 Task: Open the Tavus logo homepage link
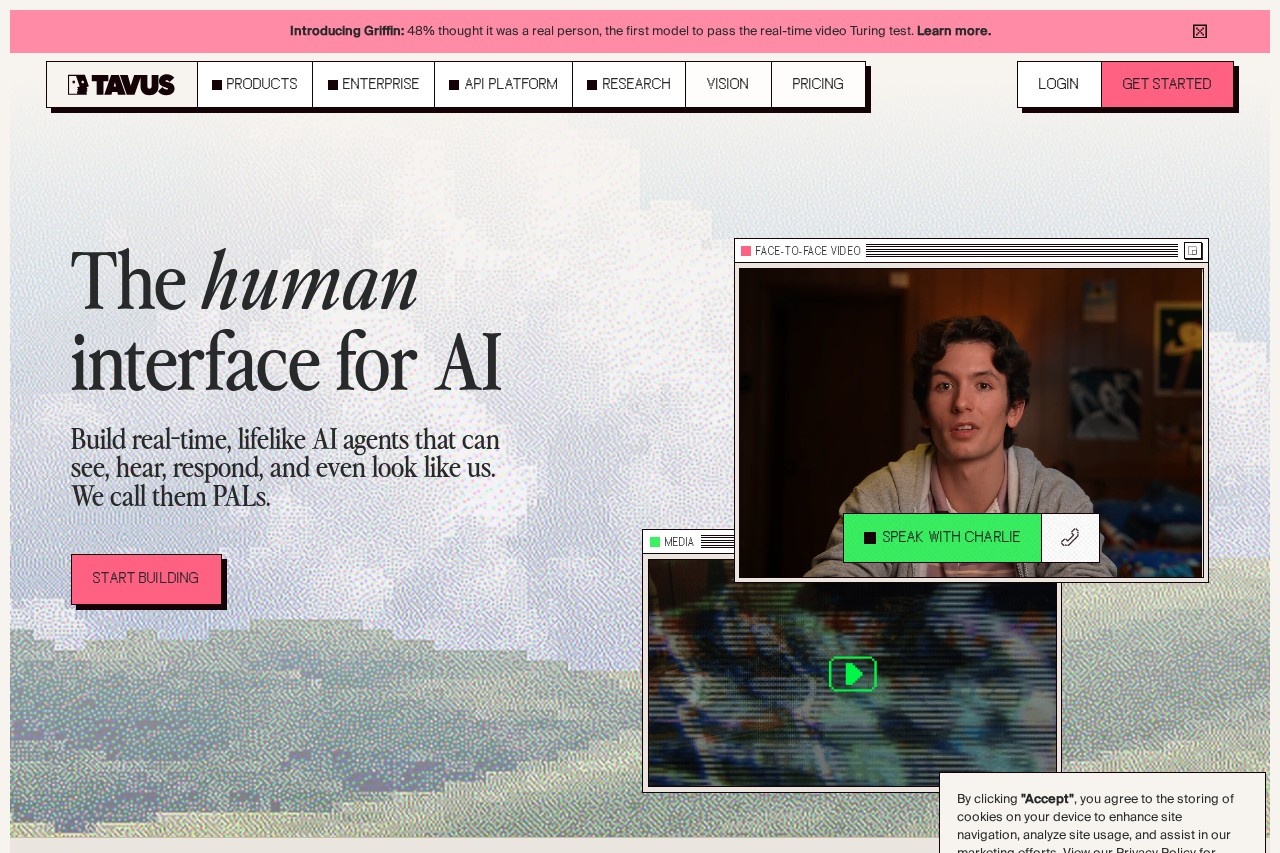pos(122,84)
